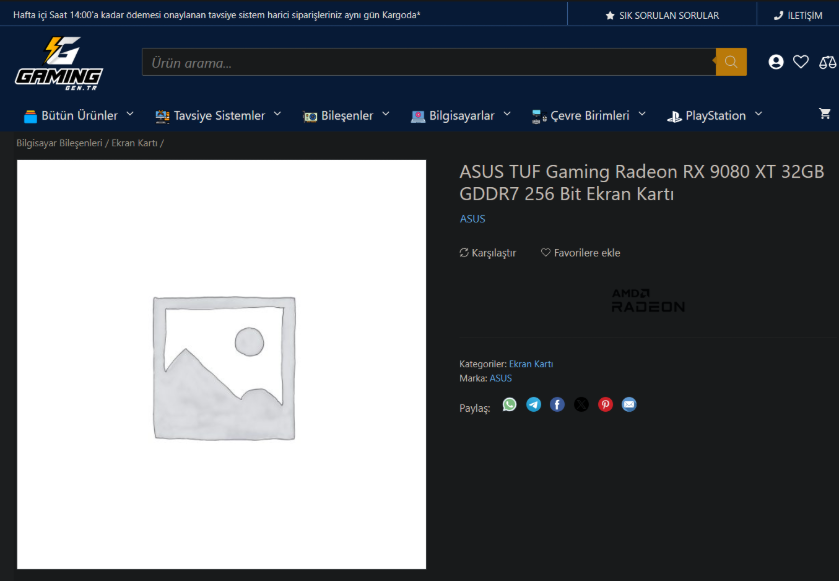Screen dimensions: 839x581
Task: Click the top shipping notice text
Action: [x=217, y=15]
